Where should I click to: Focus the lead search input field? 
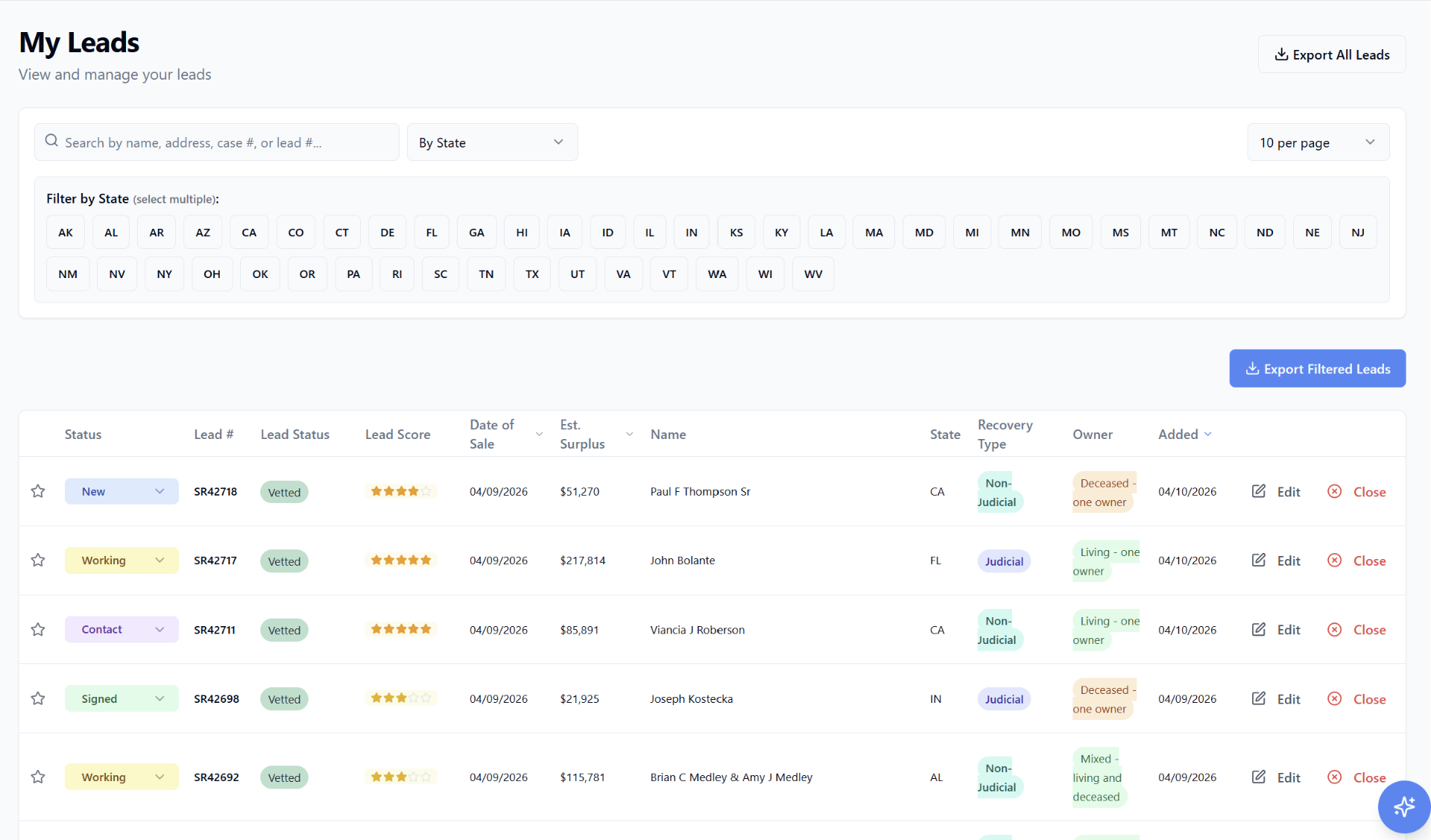[217, 142]
